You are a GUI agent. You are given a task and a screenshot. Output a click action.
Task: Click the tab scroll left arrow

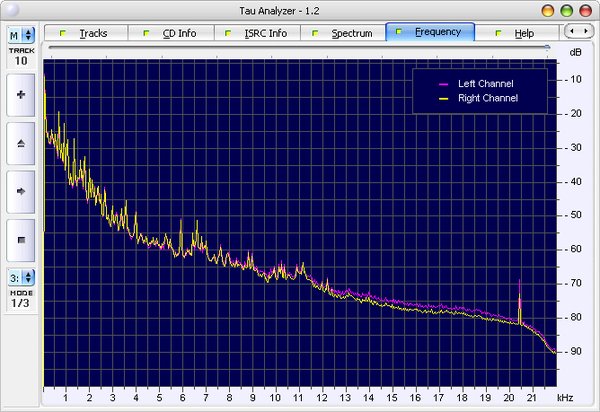pyautogui.click(x=572, y=31)
